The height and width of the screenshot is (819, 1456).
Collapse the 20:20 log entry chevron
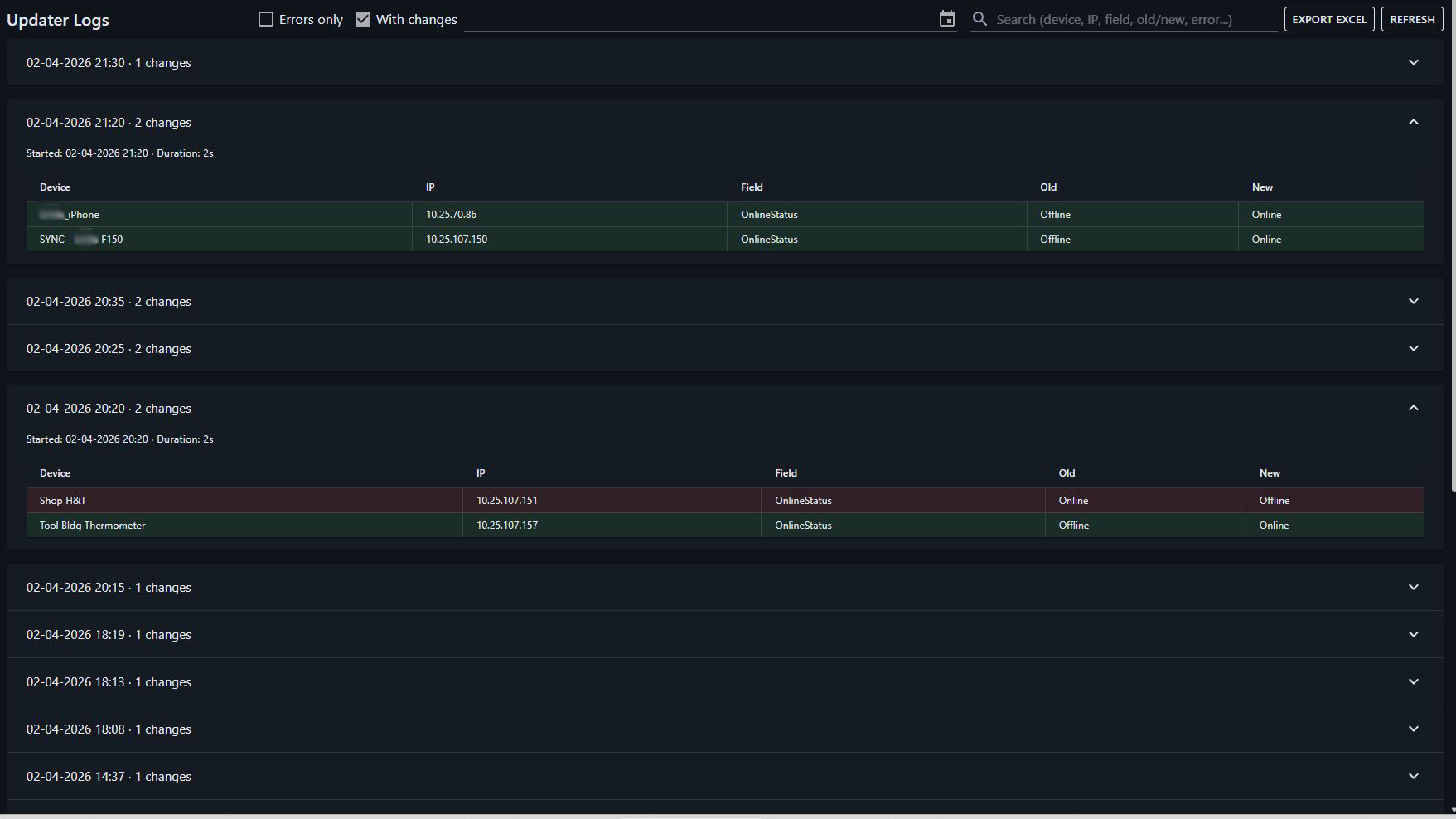click(1413, 408)
